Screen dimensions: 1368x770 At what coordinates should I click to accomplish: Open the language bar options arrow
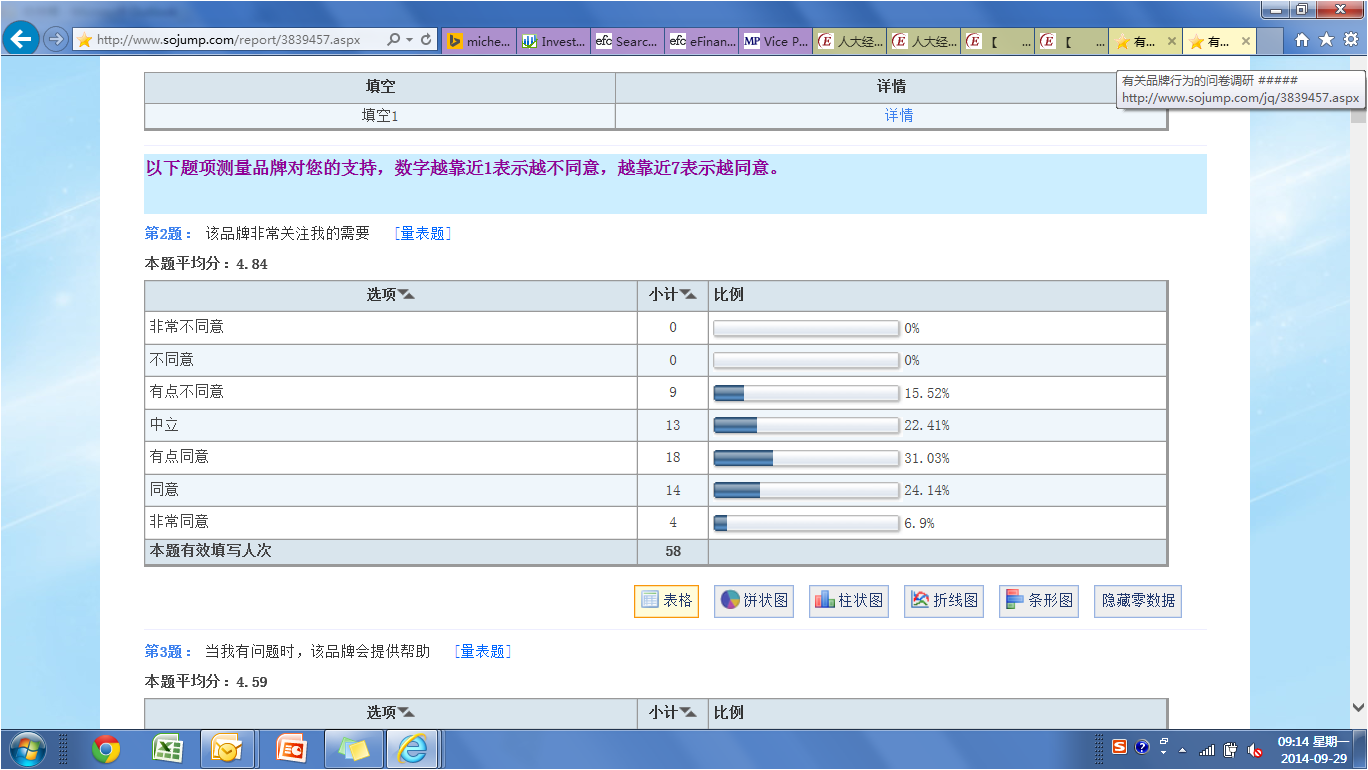pos(1163,752)
